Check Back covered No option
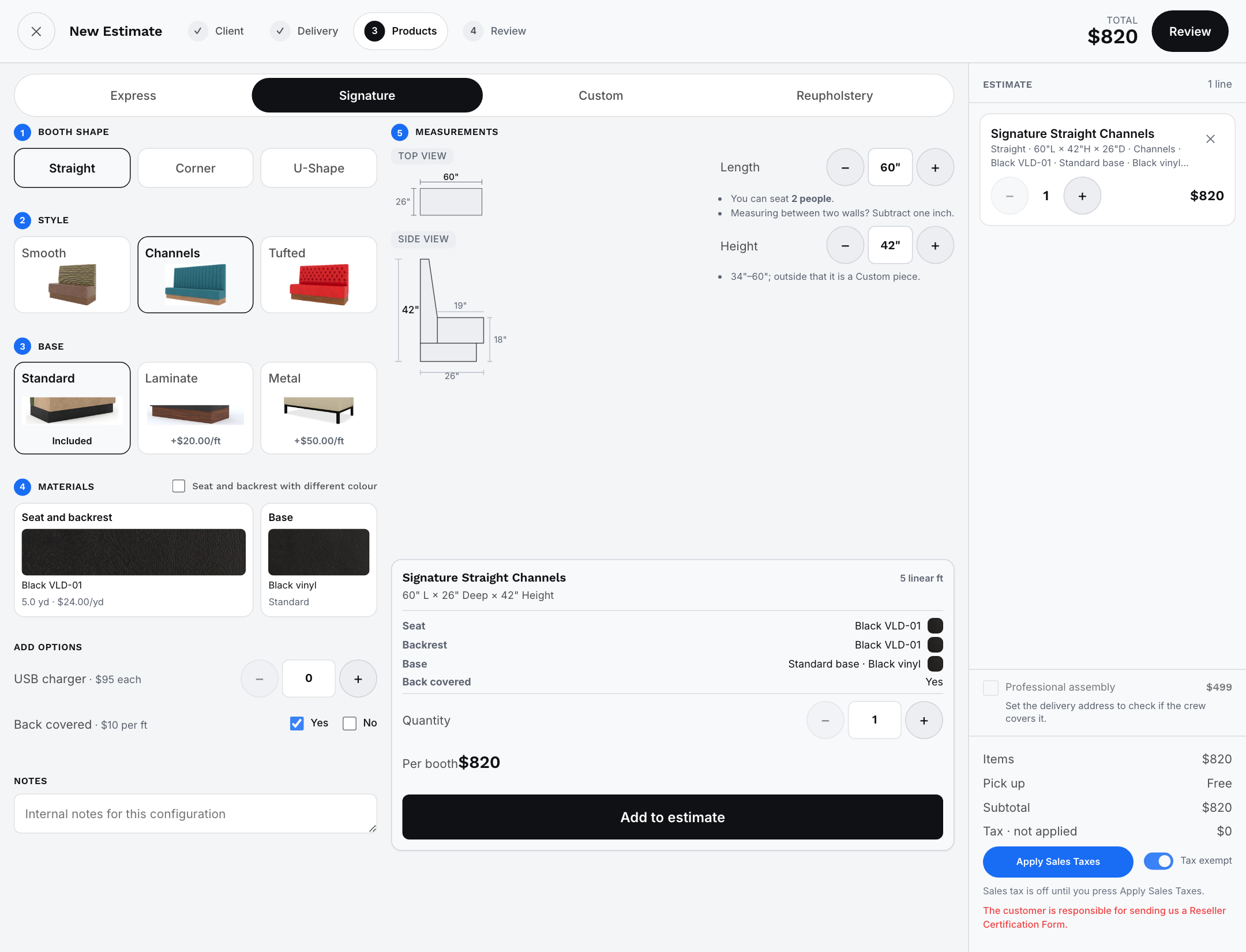This screenshot has width=1246, height=952. click(x=350, y=724)
